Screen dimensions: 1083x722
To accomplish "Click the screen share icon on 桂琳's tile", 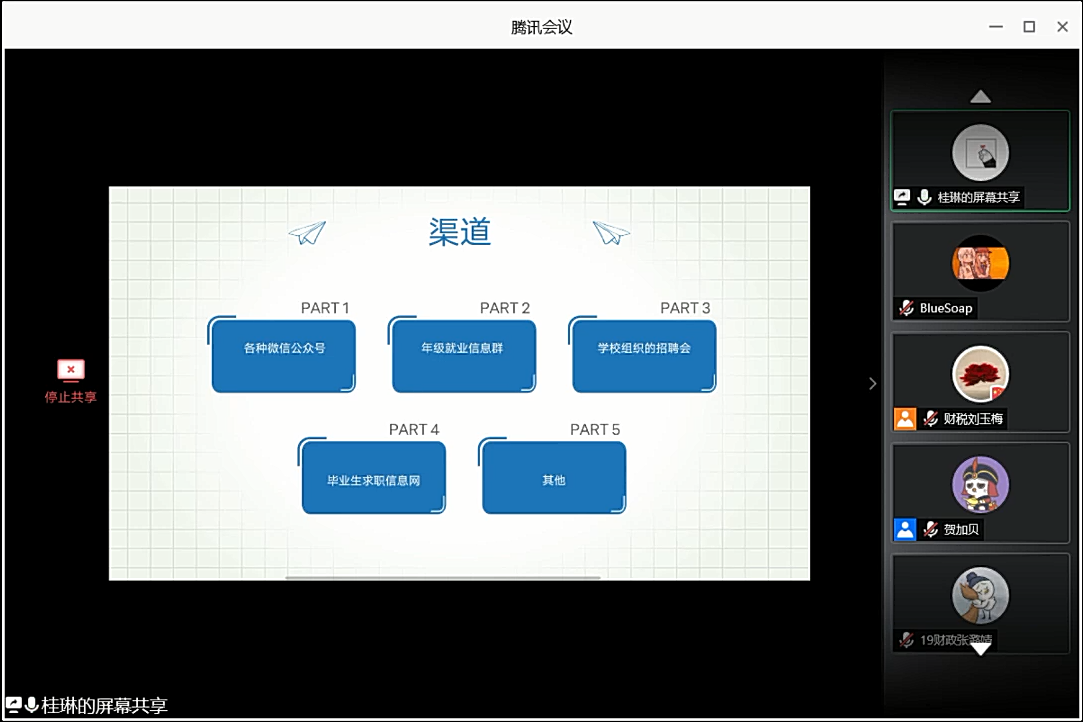I will 902,198.
